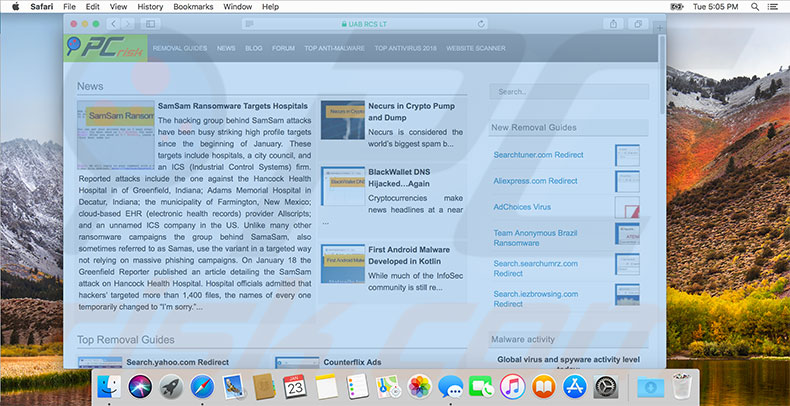Open Finder from the Dock

point(109,387)
